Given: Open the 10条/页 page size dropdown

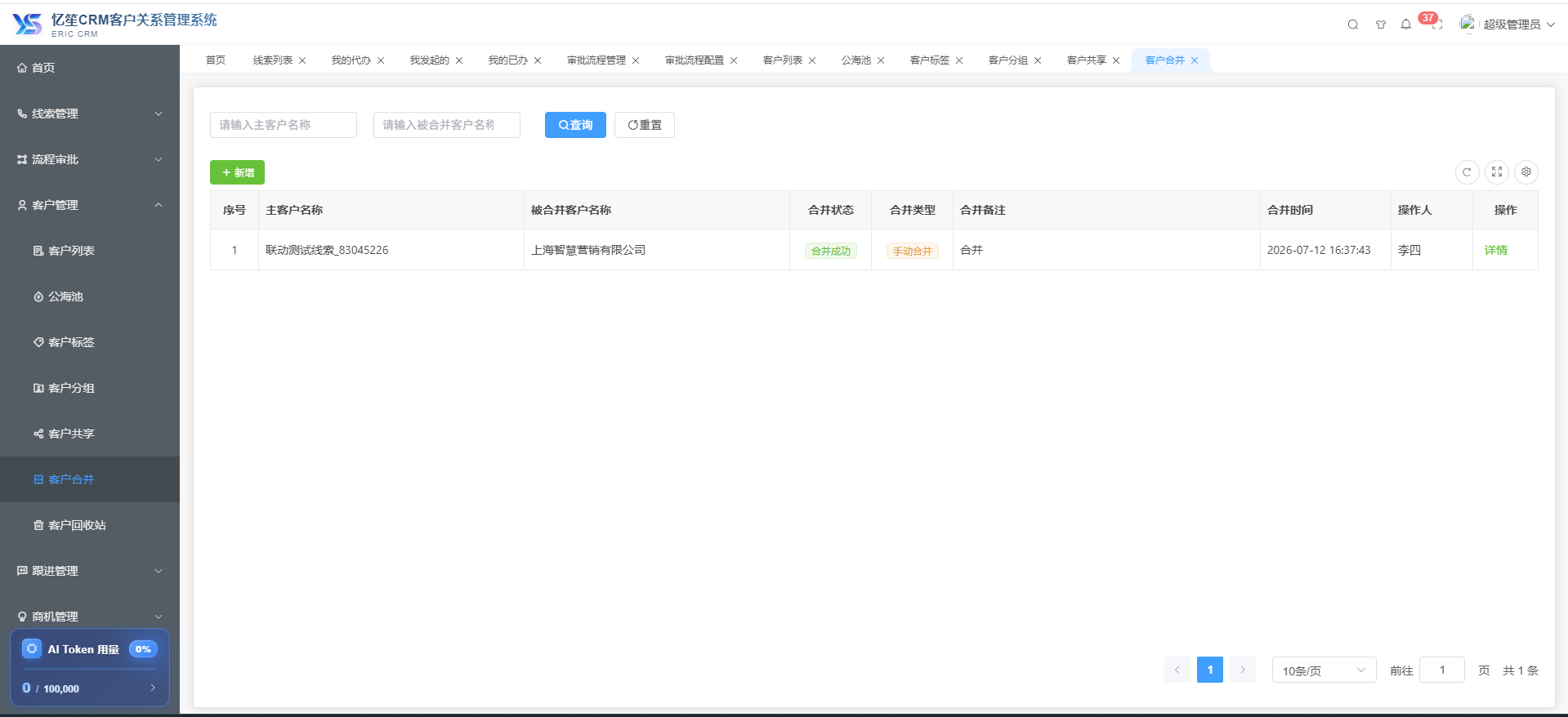Looking at the screenshot, I should pyautogui.click(x=1324, y=670).
